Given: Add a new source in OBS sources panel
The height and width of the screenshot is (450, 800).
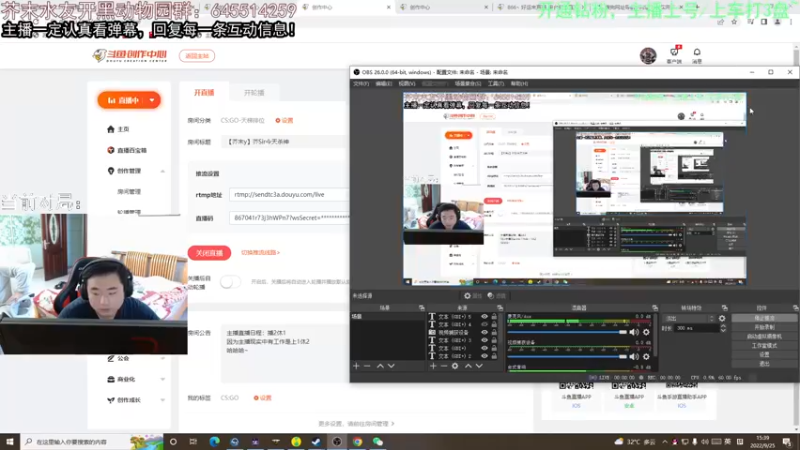Looking at the screenshot, I should coord(433,366).
